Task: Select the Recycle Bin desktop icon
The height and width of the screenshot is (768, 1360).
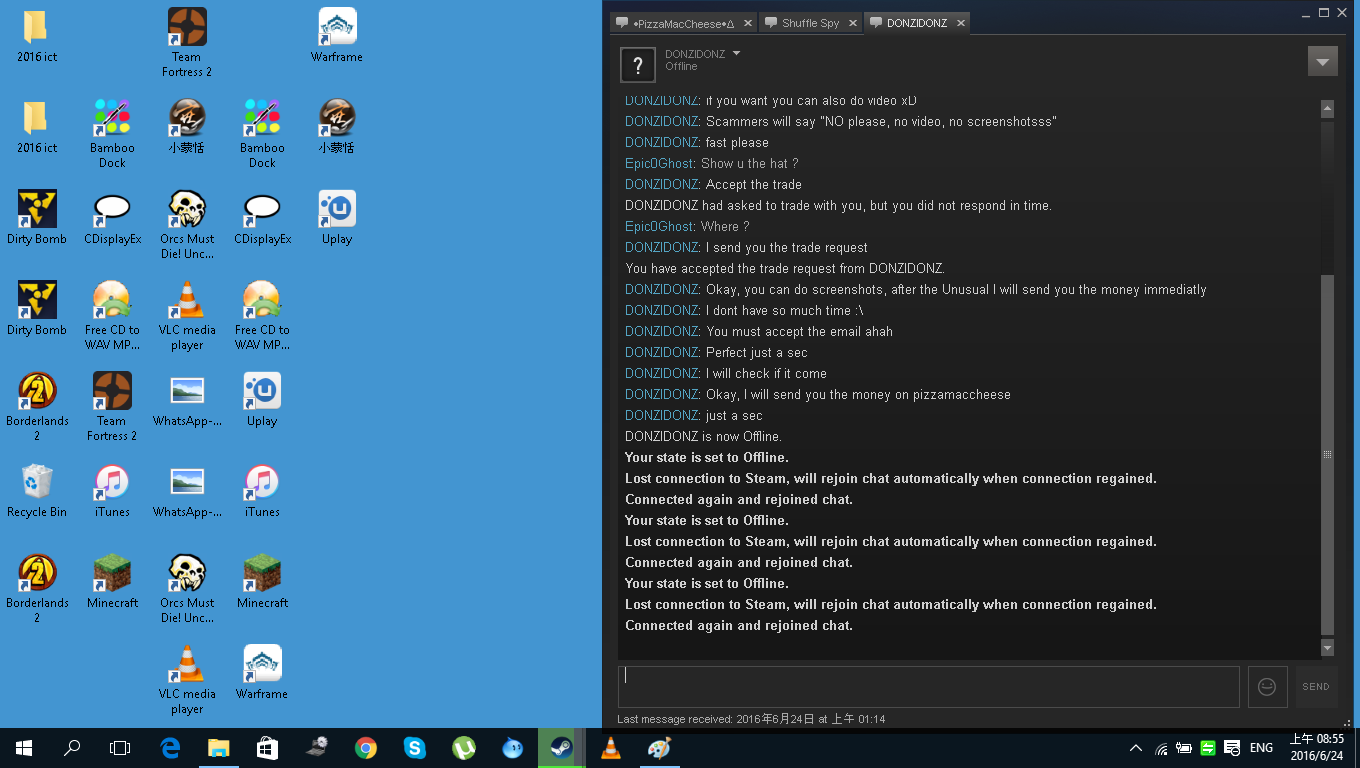Action: 37,490
